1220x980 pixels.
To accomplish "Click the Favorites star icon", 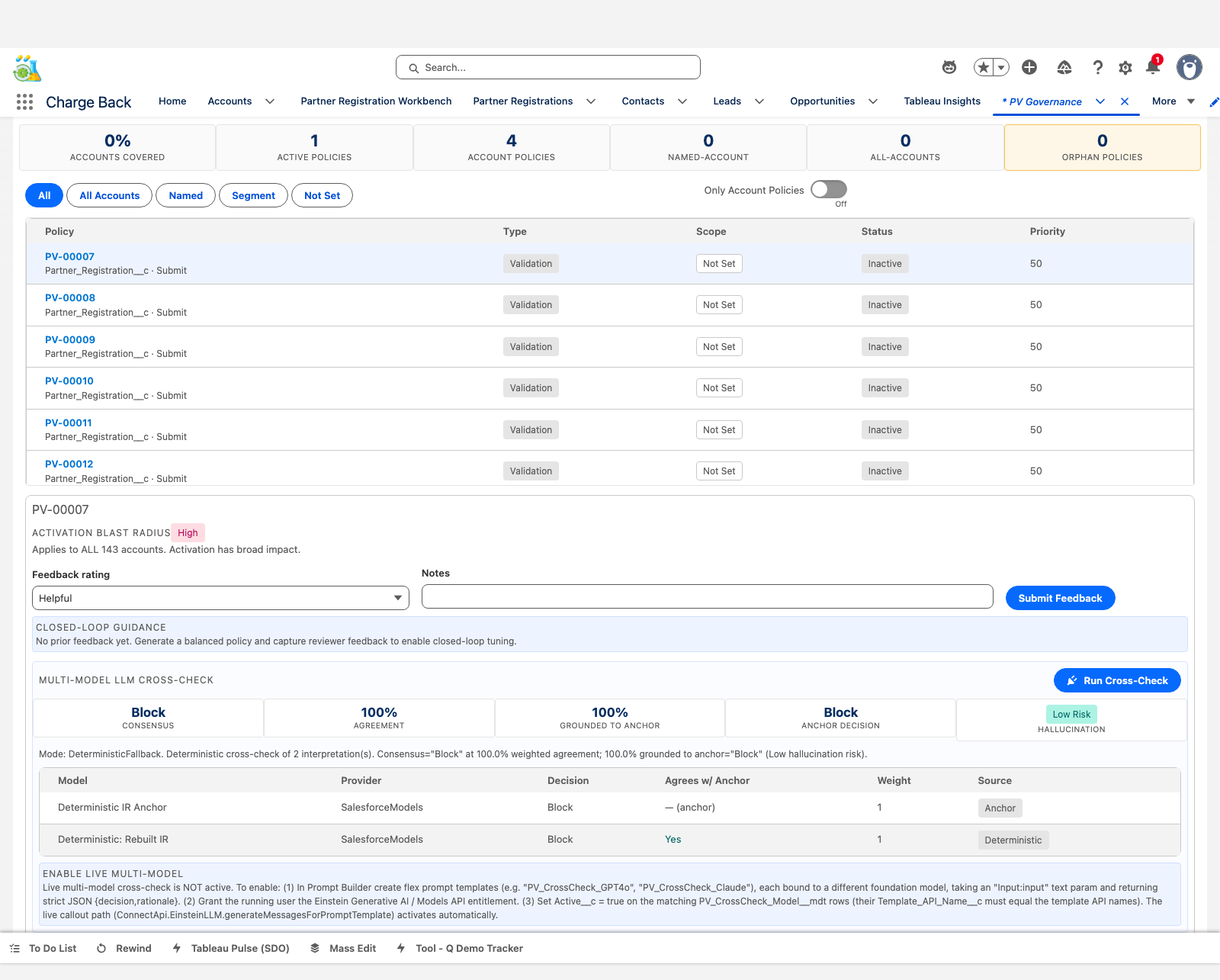I will coord(984,67).
